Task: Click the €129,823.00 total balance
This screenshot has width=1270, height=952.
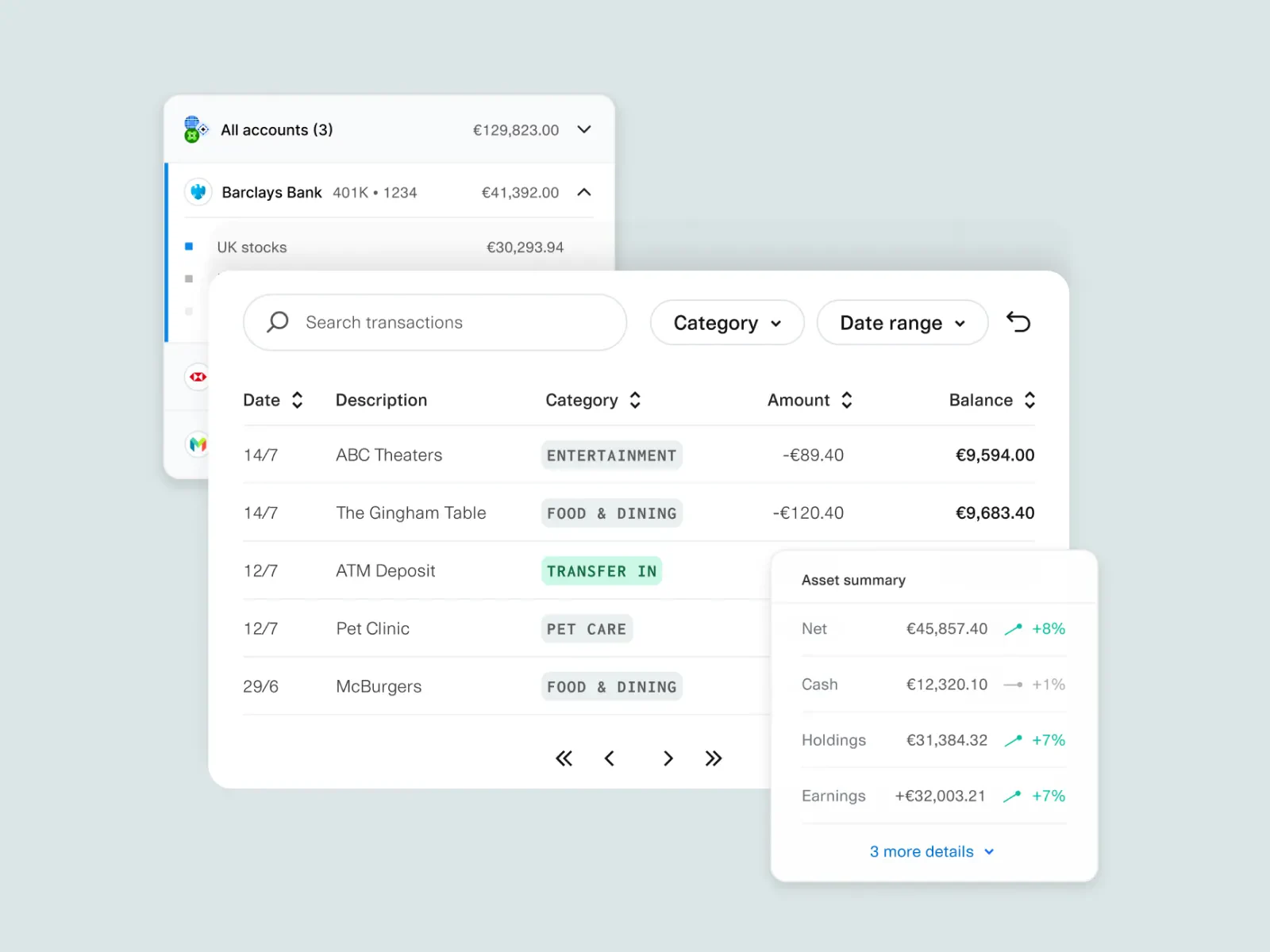Action: (x=516, y=130)
